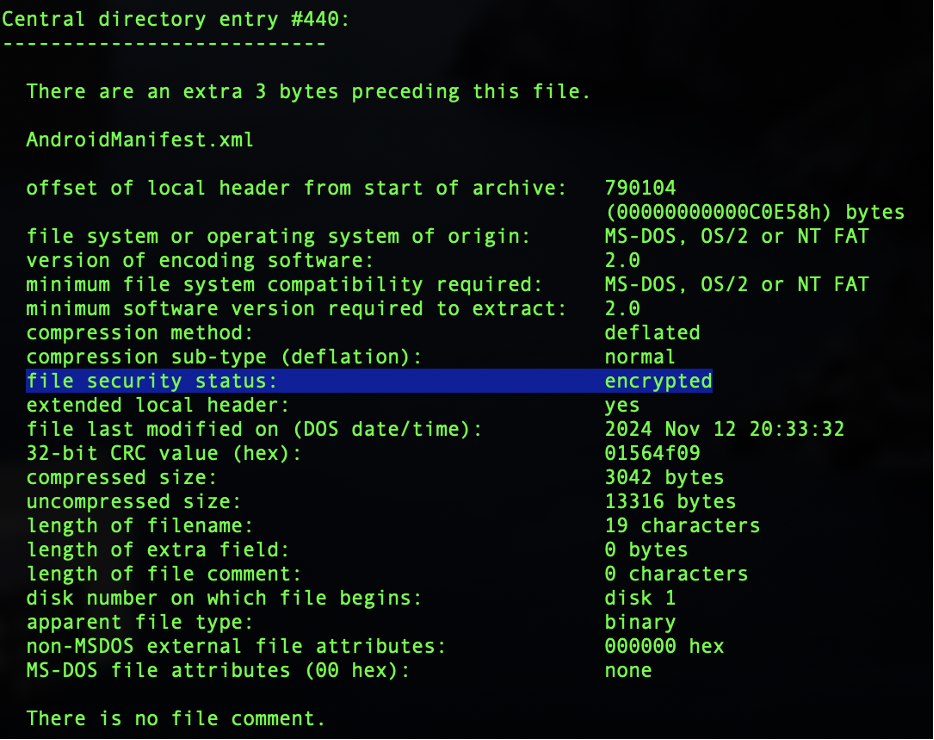Select the value '19 characters'
Screen dimensions: 934x740
683,526
